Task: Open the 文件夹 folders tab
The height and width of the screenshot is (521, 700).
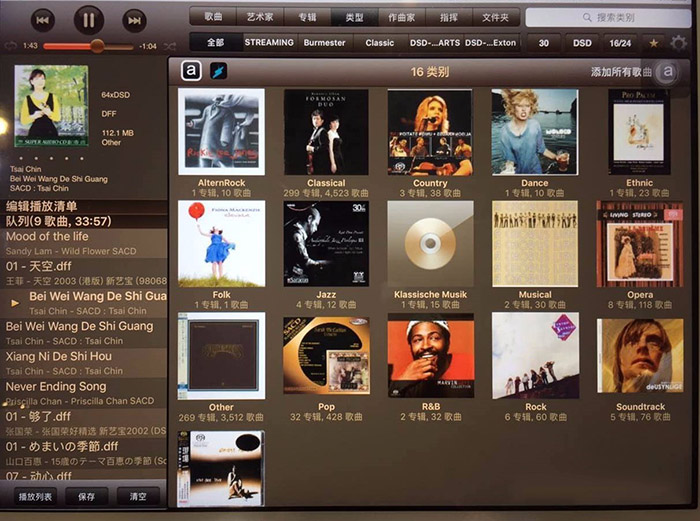Action: pos(496,17)
